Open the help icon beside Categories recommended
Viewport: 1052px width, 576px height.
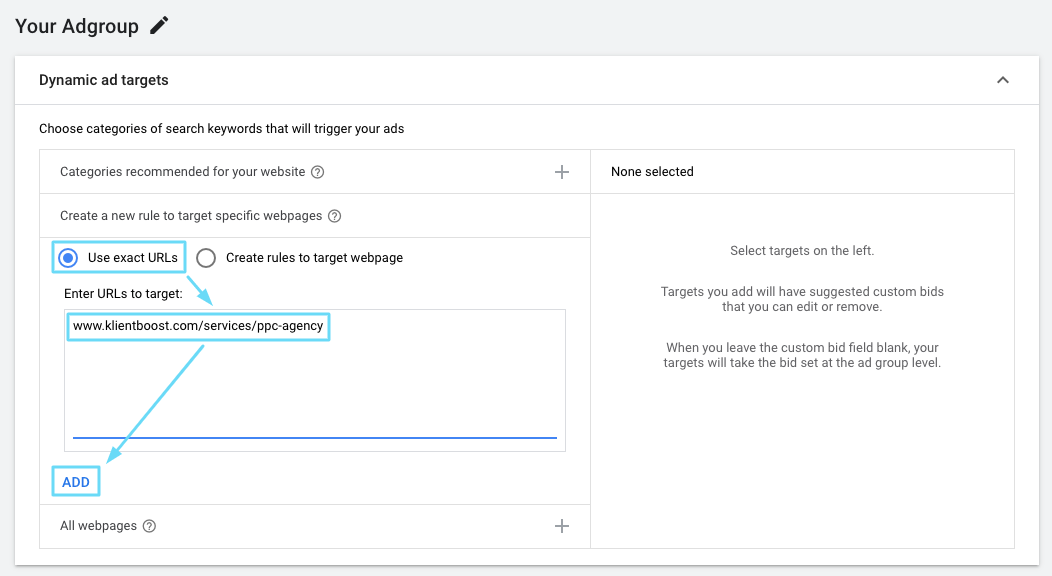[x=318, y=172]
